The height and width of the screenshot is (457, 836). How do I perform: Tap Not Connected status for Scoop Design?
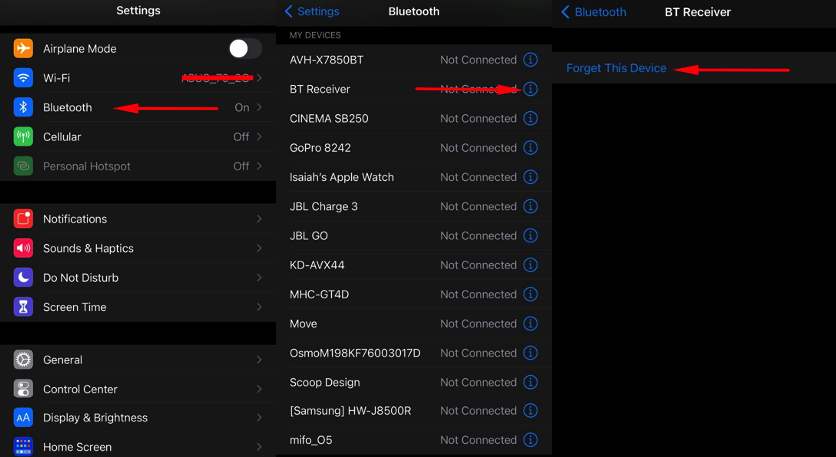pyautogui.click(x=478, y=382)
